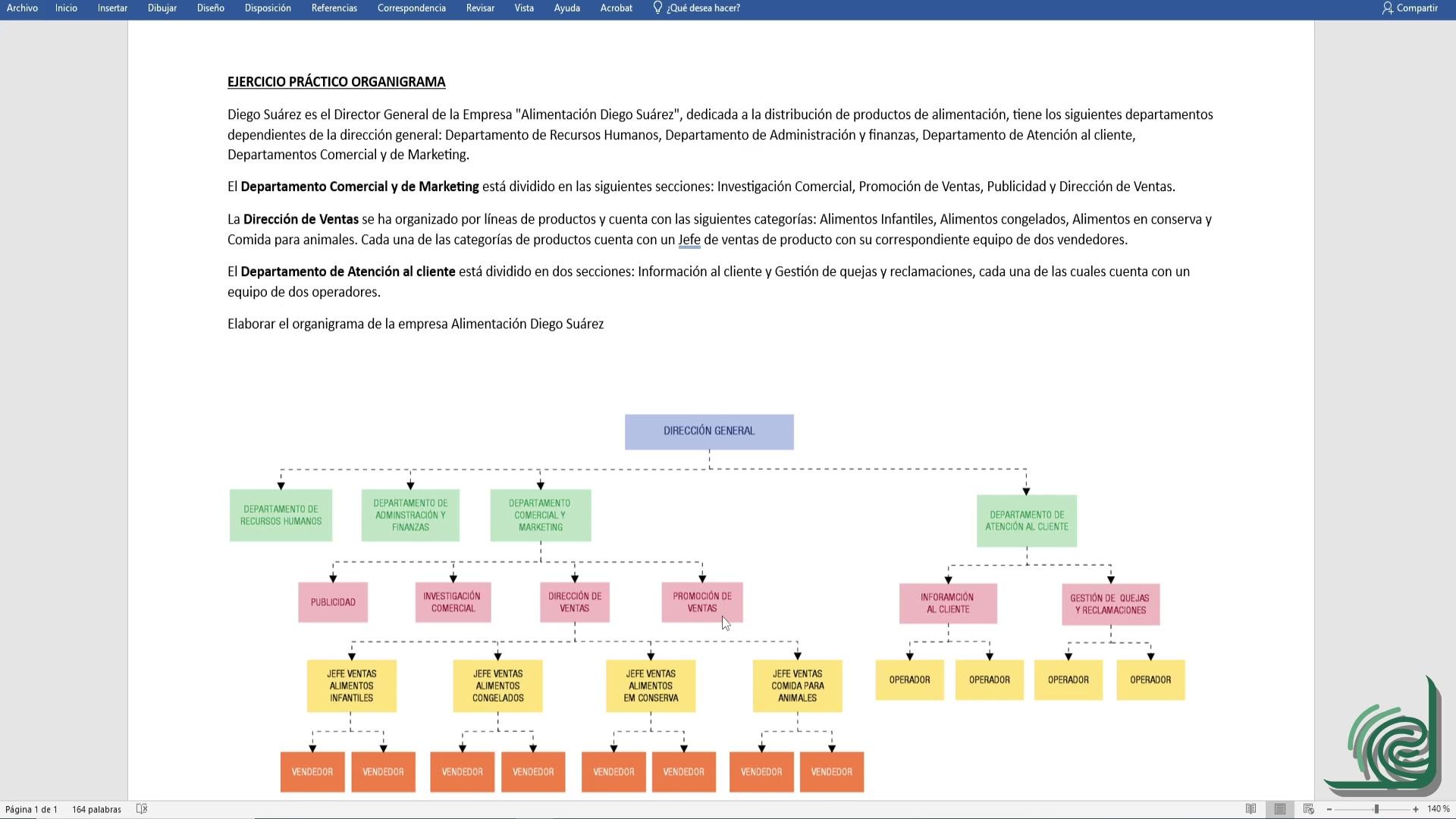Switch to Web Layout view icon
The width and height of the screenshot is (1456, 819).
point(1309,809)
